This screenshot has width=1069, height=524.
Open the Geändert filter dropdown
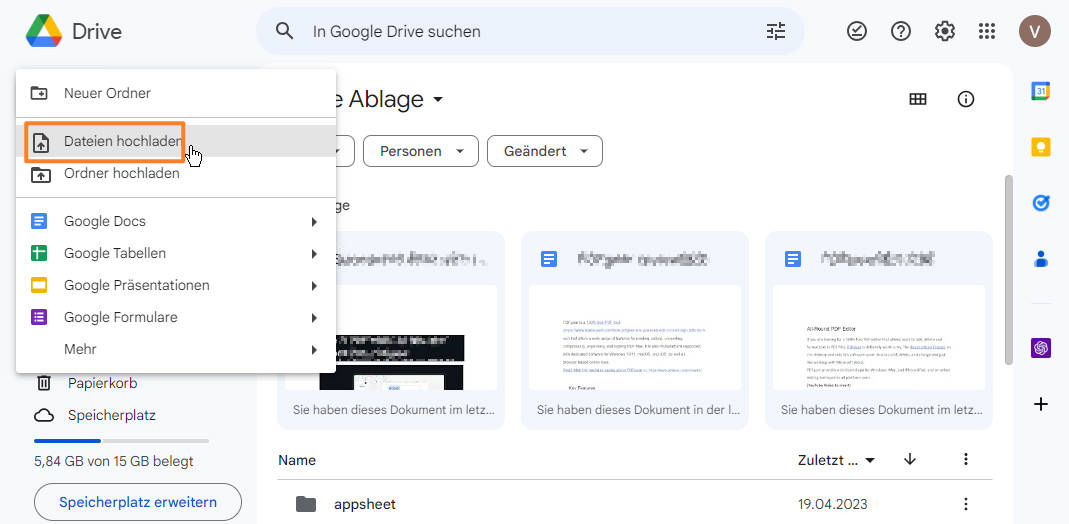[545, 151]
